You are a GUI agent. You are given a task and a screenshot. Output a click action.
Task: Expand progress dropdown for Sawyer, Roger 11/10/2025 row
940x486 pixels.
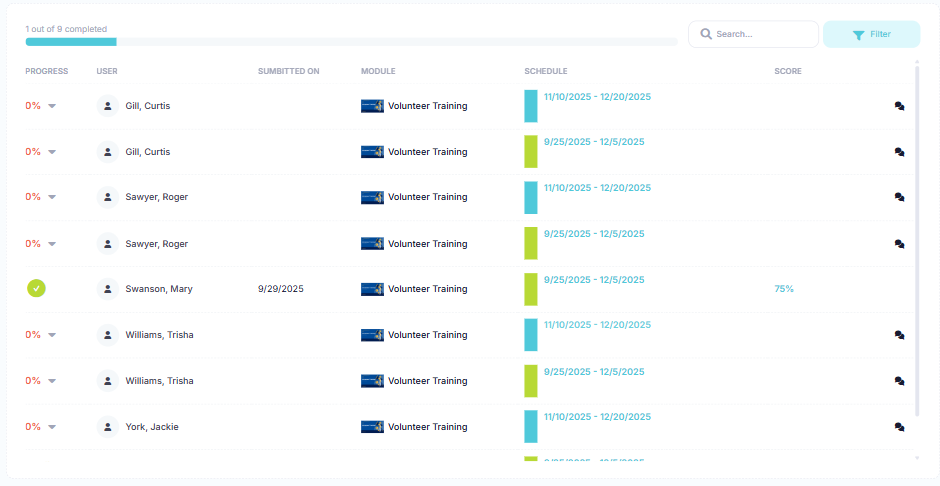tap(52, 197)
